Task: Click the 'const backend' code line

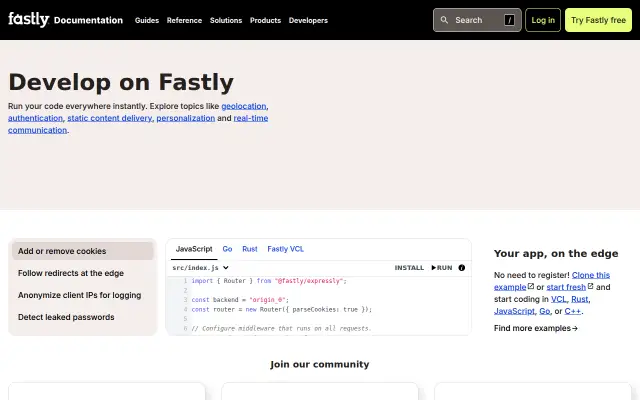Action: click(240, 300)
